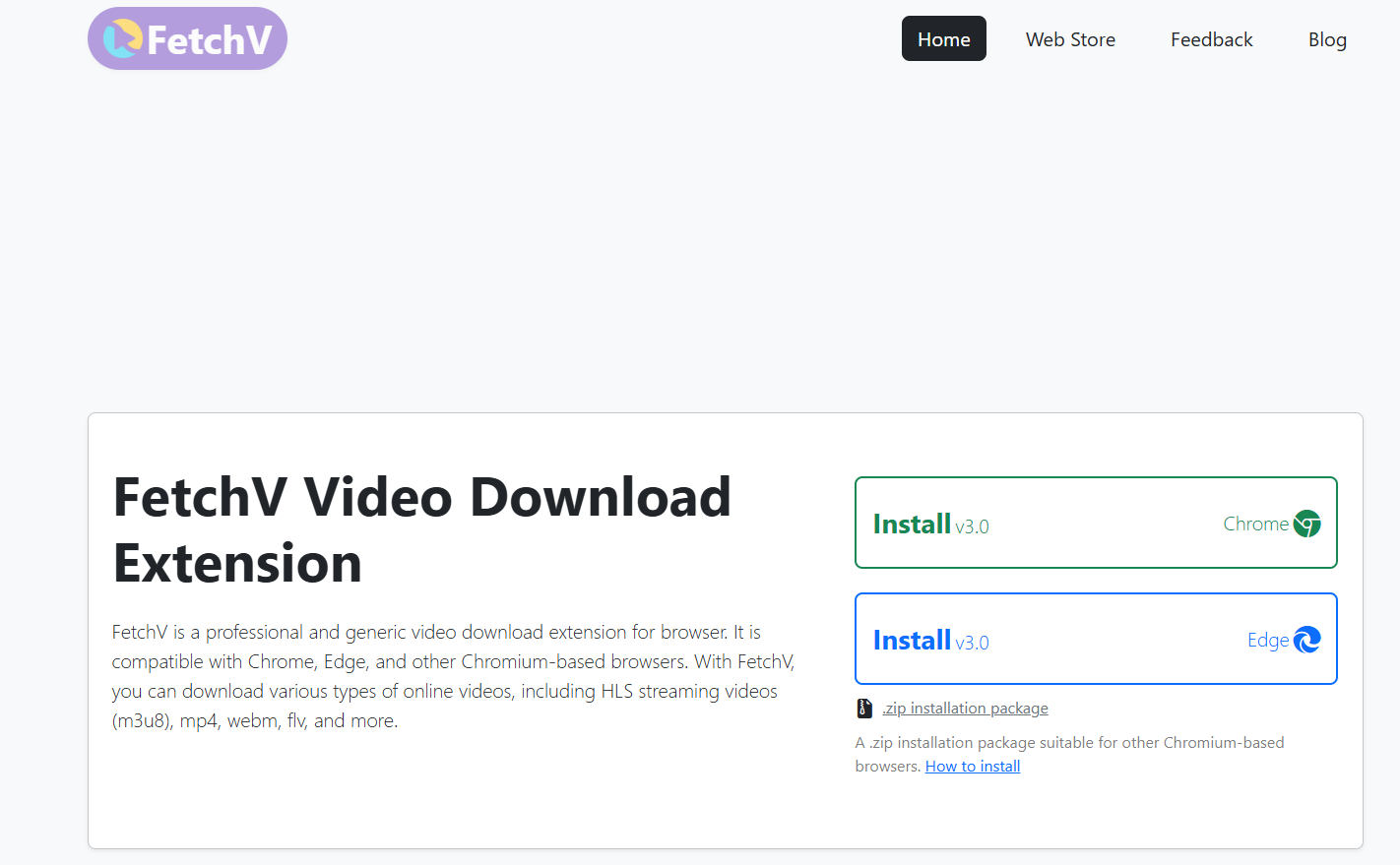Click the FetchV Video Download Extension heading
The image size is (1400, 865).
pos(422,529)
